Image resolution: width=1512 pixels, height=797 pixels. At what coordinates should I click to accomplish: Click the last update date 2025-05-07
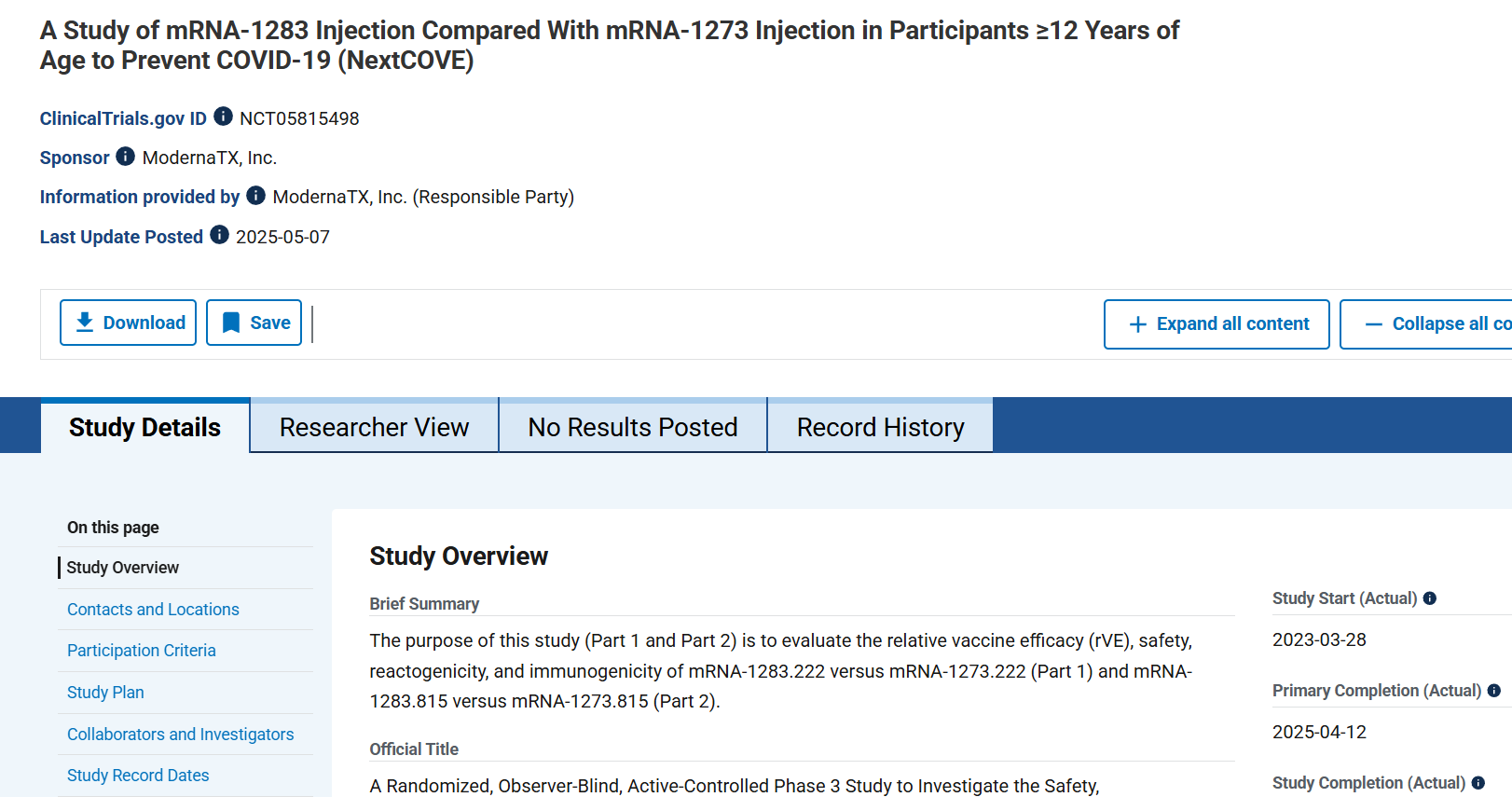coord(282,237)
